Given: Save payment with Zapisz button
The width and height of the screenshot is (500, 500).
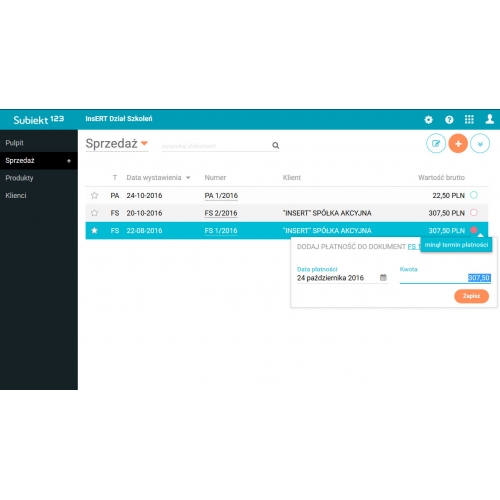Looking at the screenshot, I should [x=471, y=296].
